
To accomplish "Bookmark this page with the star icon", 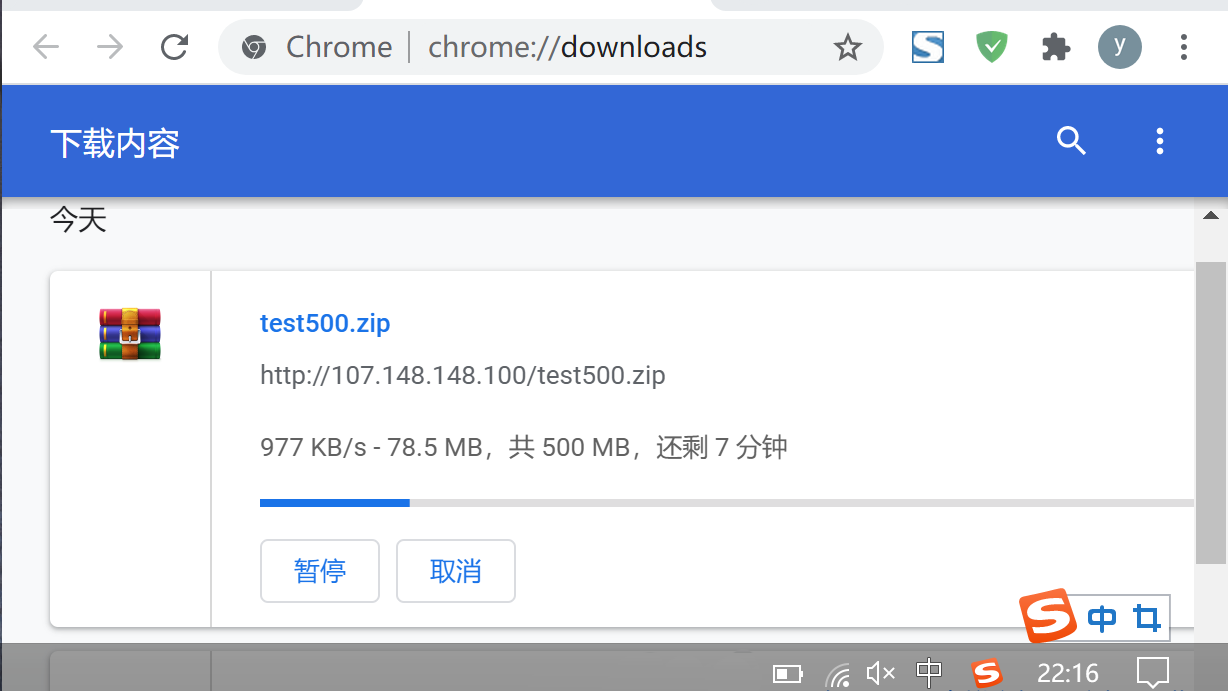I will pyautogui.click(x=848, y=47).
